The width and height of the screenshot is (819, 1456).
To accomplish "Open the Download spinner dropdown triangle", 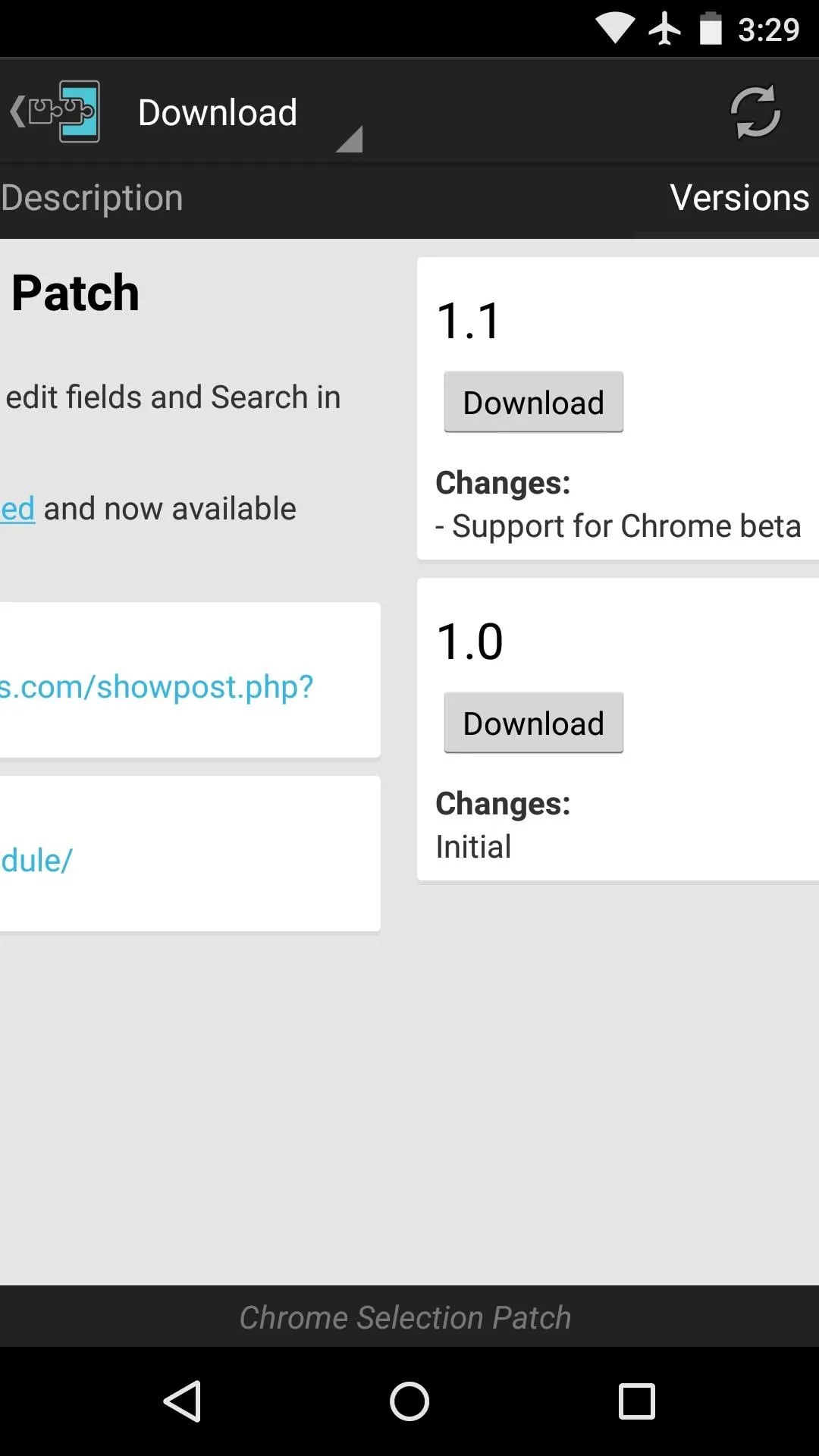I will point(349,139).
